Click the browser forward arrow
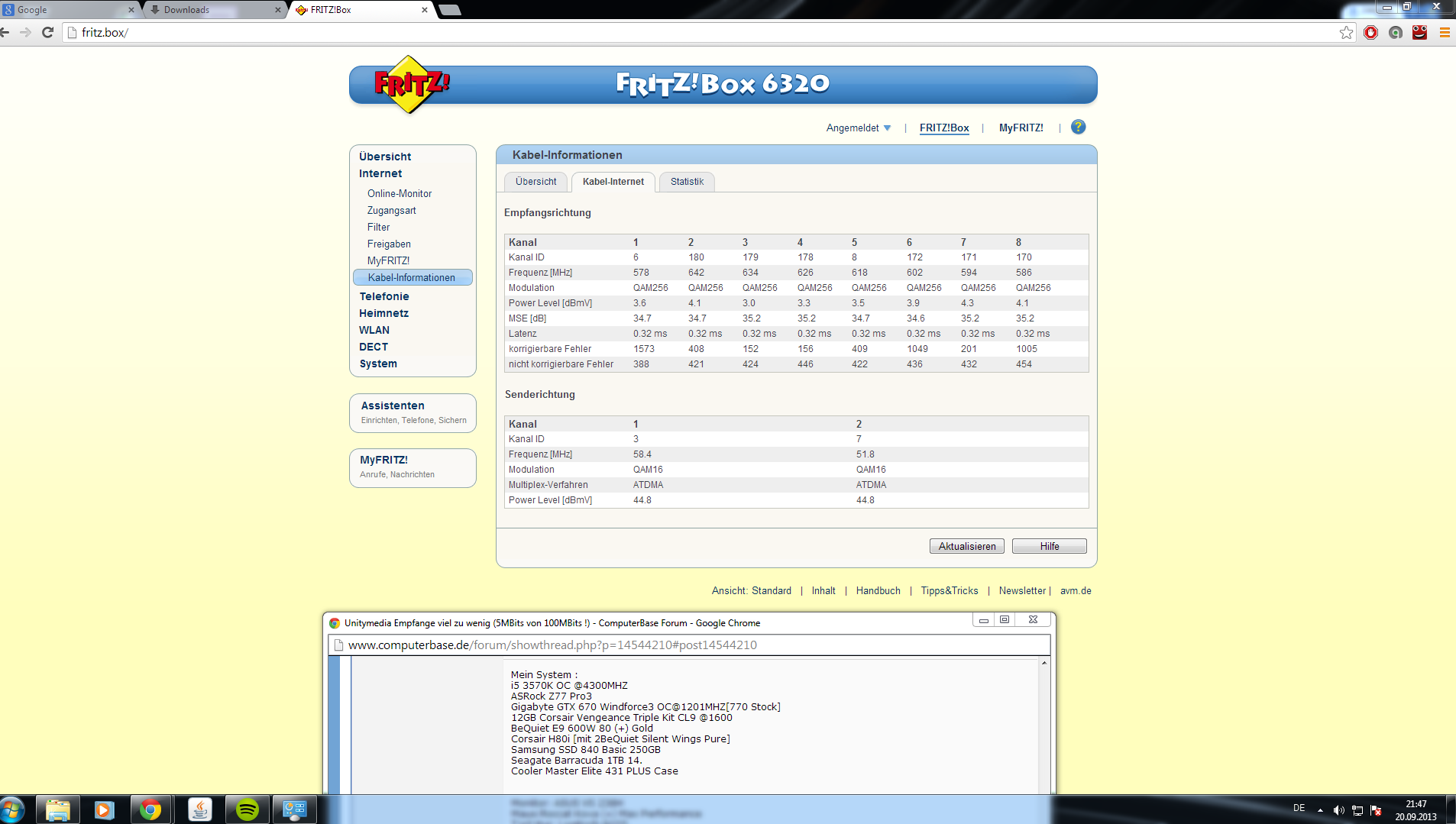This screenshot has height=824, width=1456. click(26, 32)
